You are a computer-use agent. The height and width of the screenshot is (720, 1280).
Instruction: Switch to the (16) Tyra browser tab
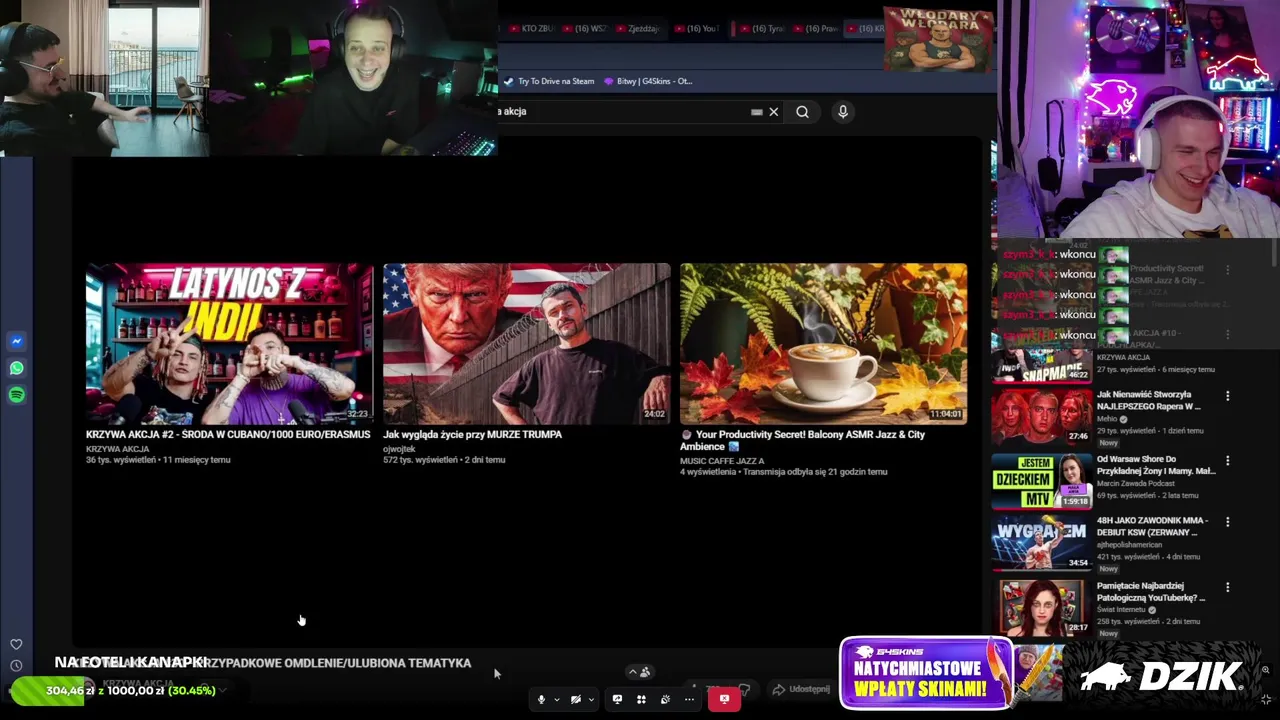click(761, 29)
